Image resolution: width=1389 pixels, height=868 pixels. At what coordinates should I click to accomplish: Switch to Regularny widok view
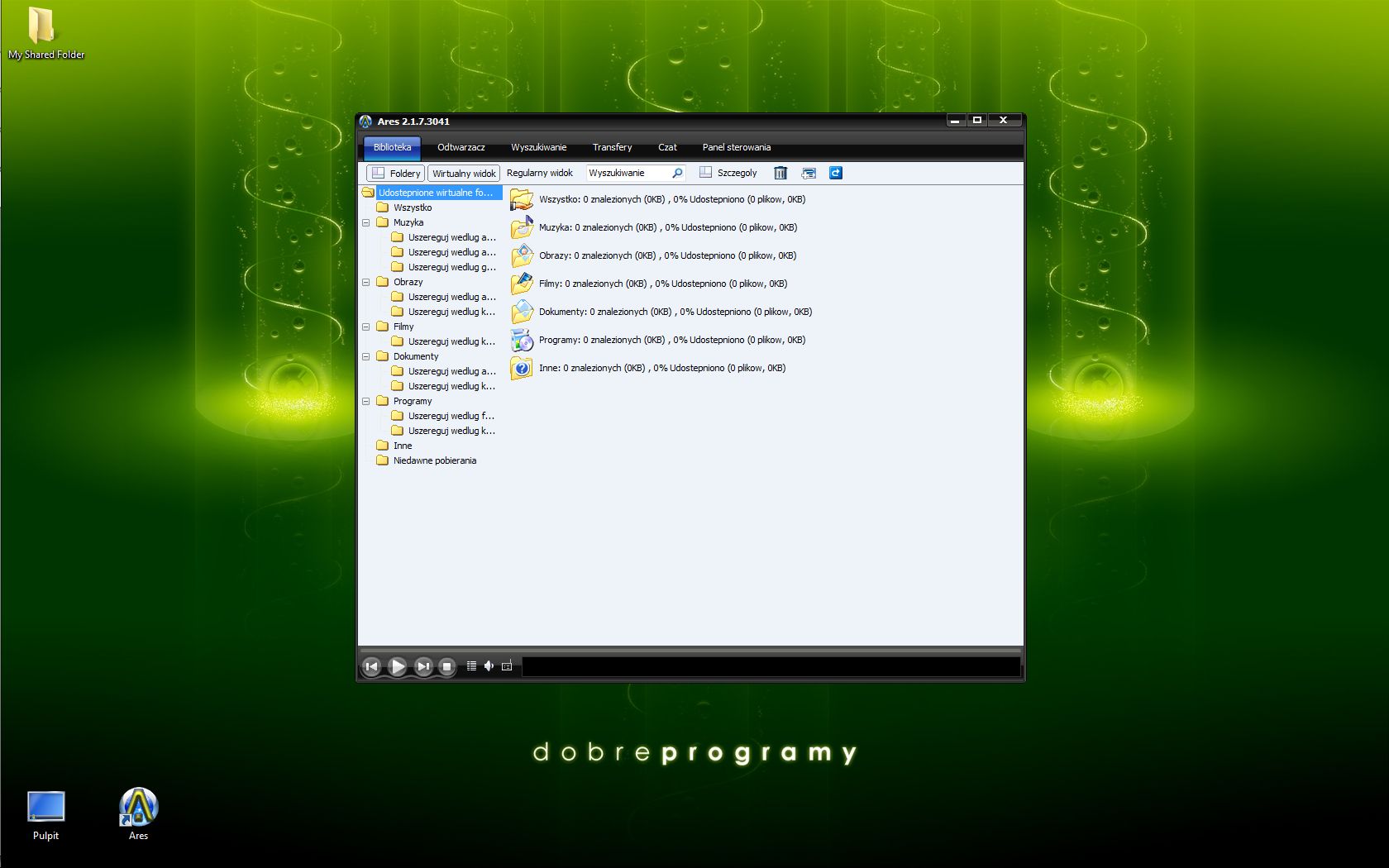[539, 174]
